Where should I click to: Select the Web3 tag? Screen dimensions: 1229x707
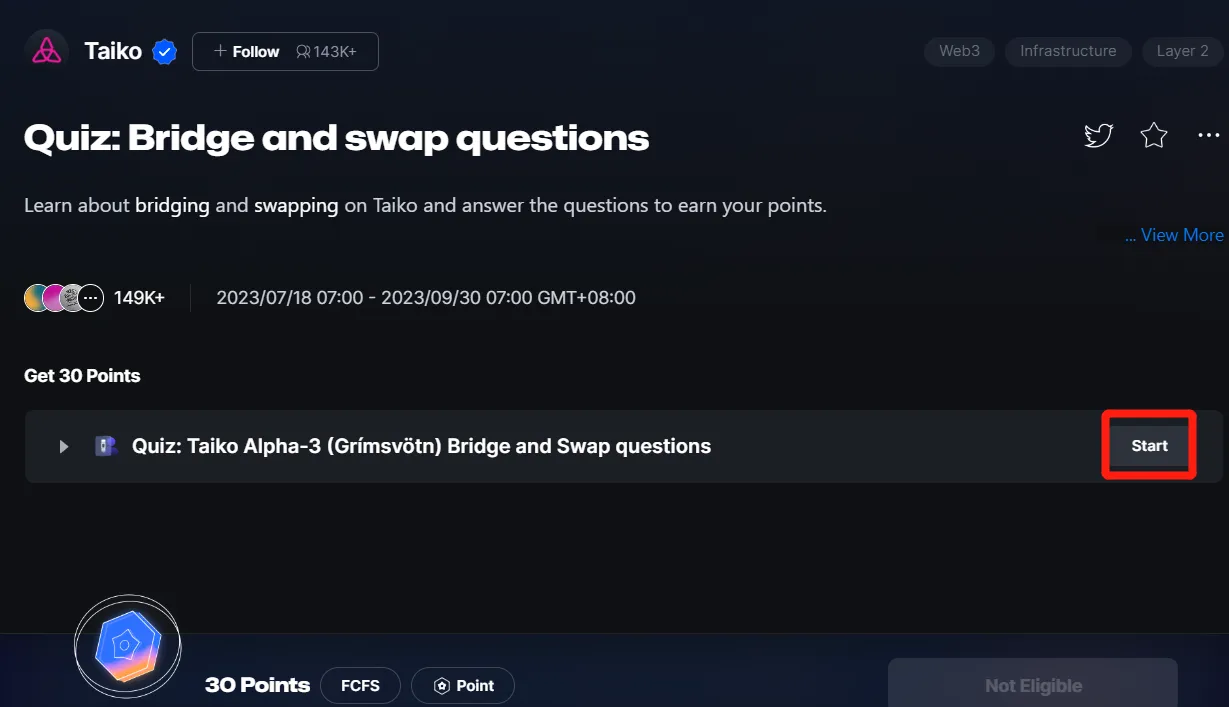point(959,51)
